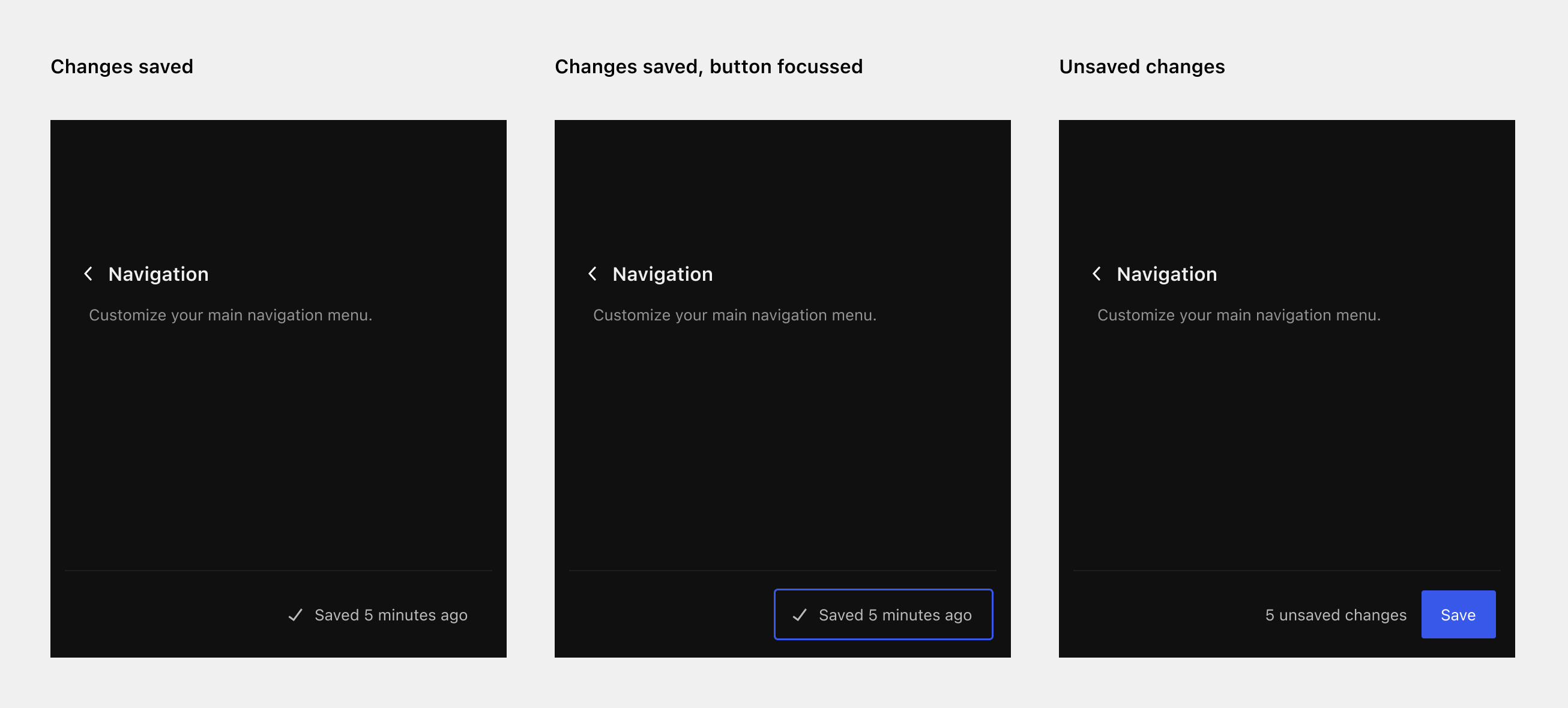The width and height of the screenshot is (1568, 708).
Task: Click the focused Saved 5 minutes ago button
Action: (883, 614)
